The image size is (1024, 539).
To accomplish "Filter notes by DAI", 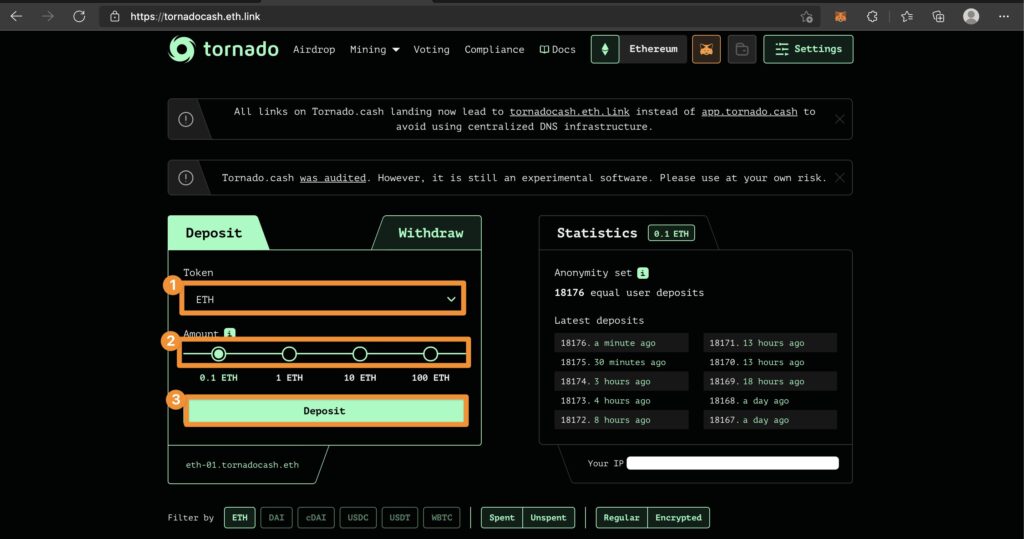I will point(276,518).
